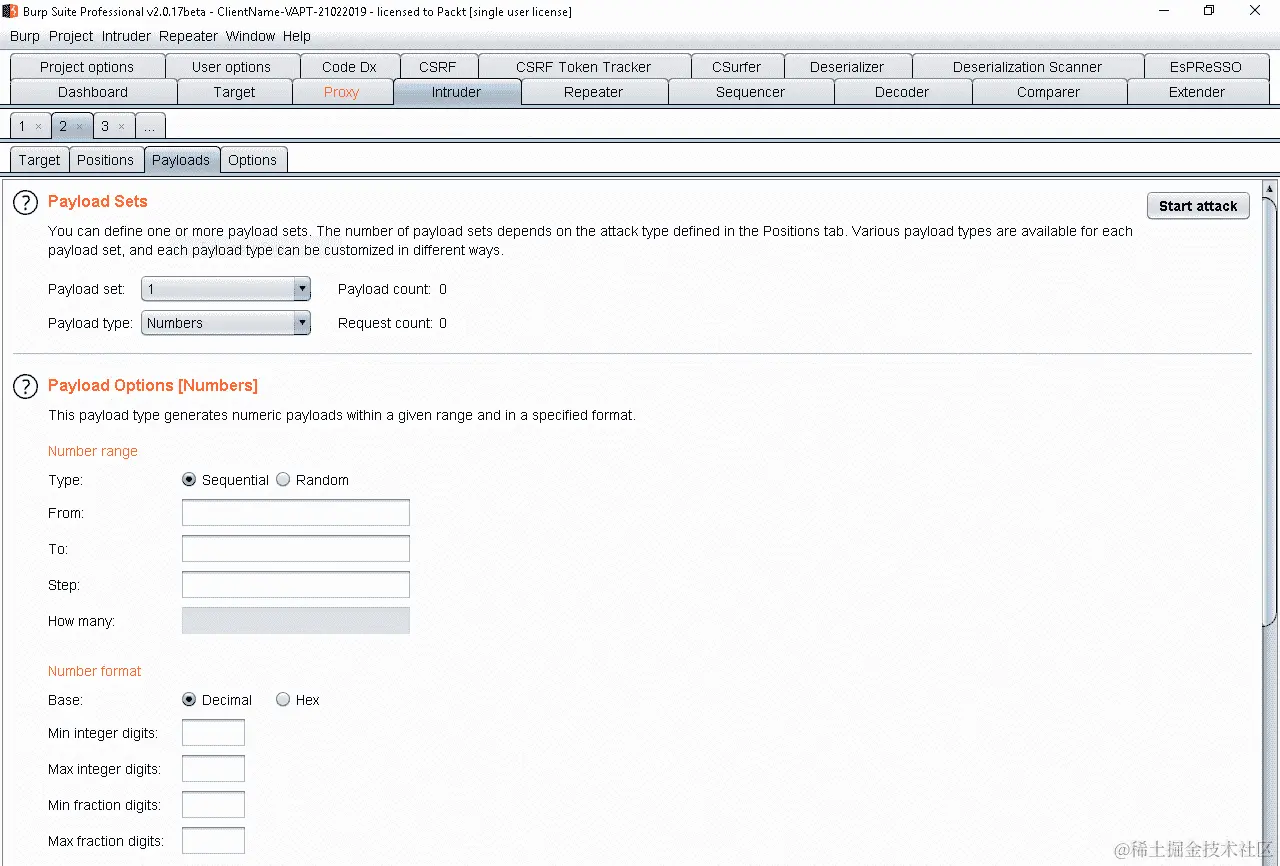Minimize the Burp Suite window
1280x866 pixels.
pos(1162,11)
